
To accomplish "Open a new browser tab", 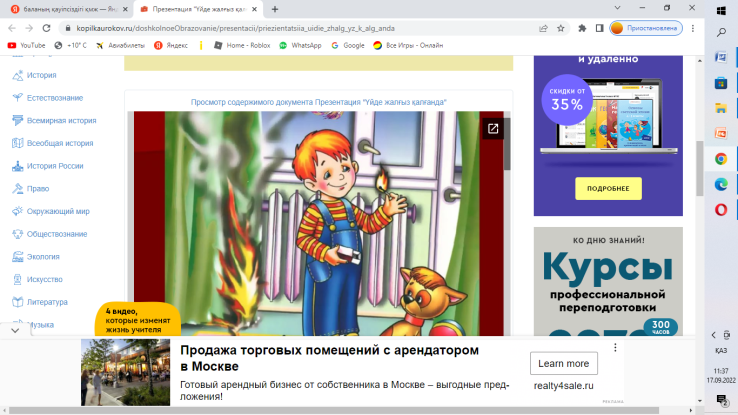I will [x=275, y=9].
